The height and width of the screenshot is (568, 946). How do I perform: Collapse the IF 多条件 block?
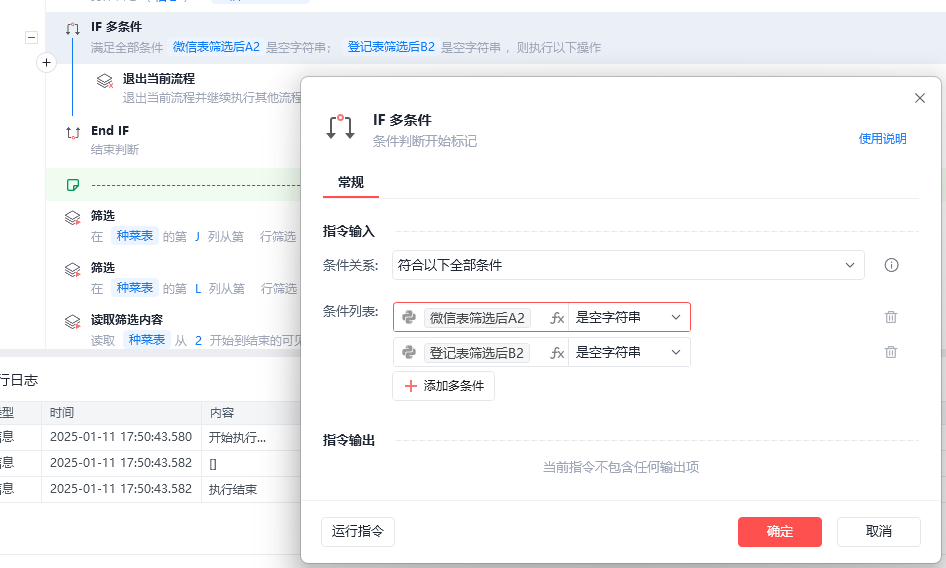31,37
